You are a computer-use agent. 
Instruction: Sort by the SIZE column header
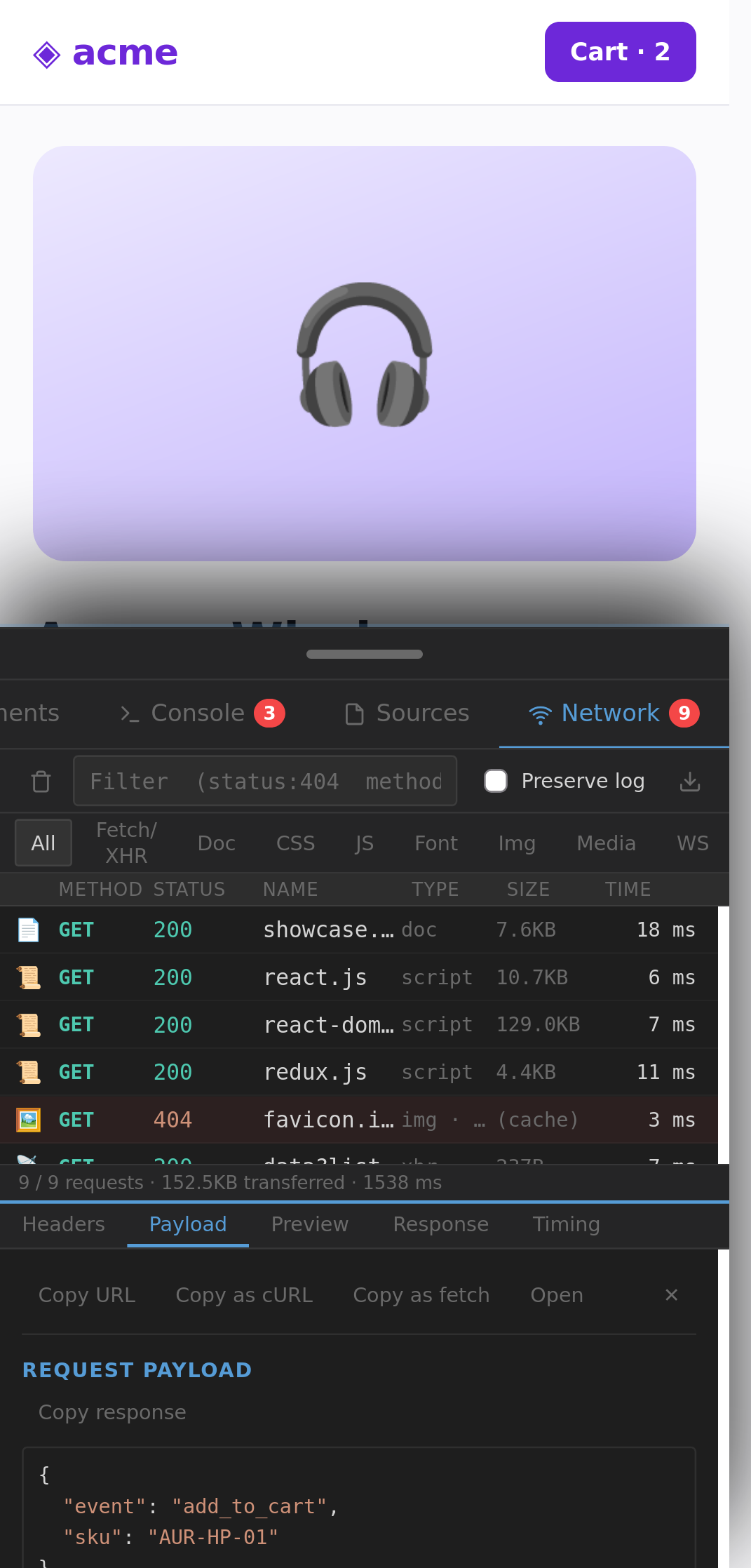[528, 889]
